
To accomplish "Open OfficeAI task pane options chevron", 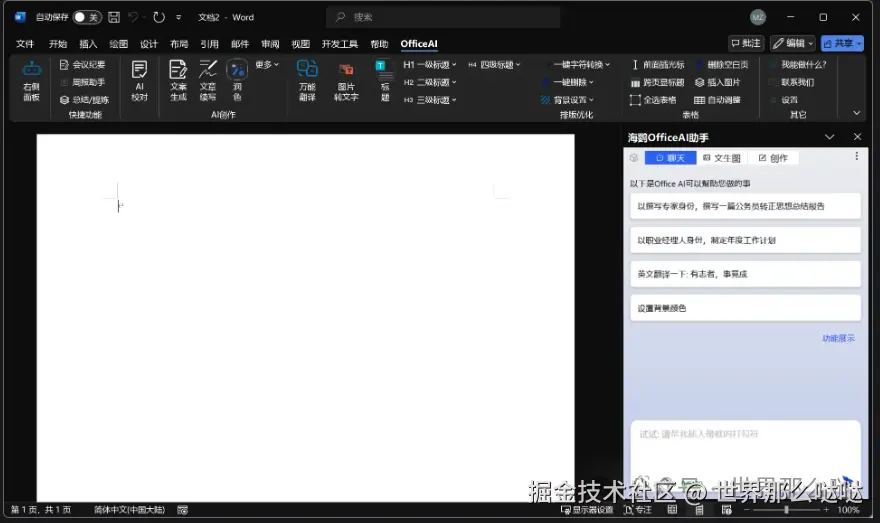I will tap(829, 137).
